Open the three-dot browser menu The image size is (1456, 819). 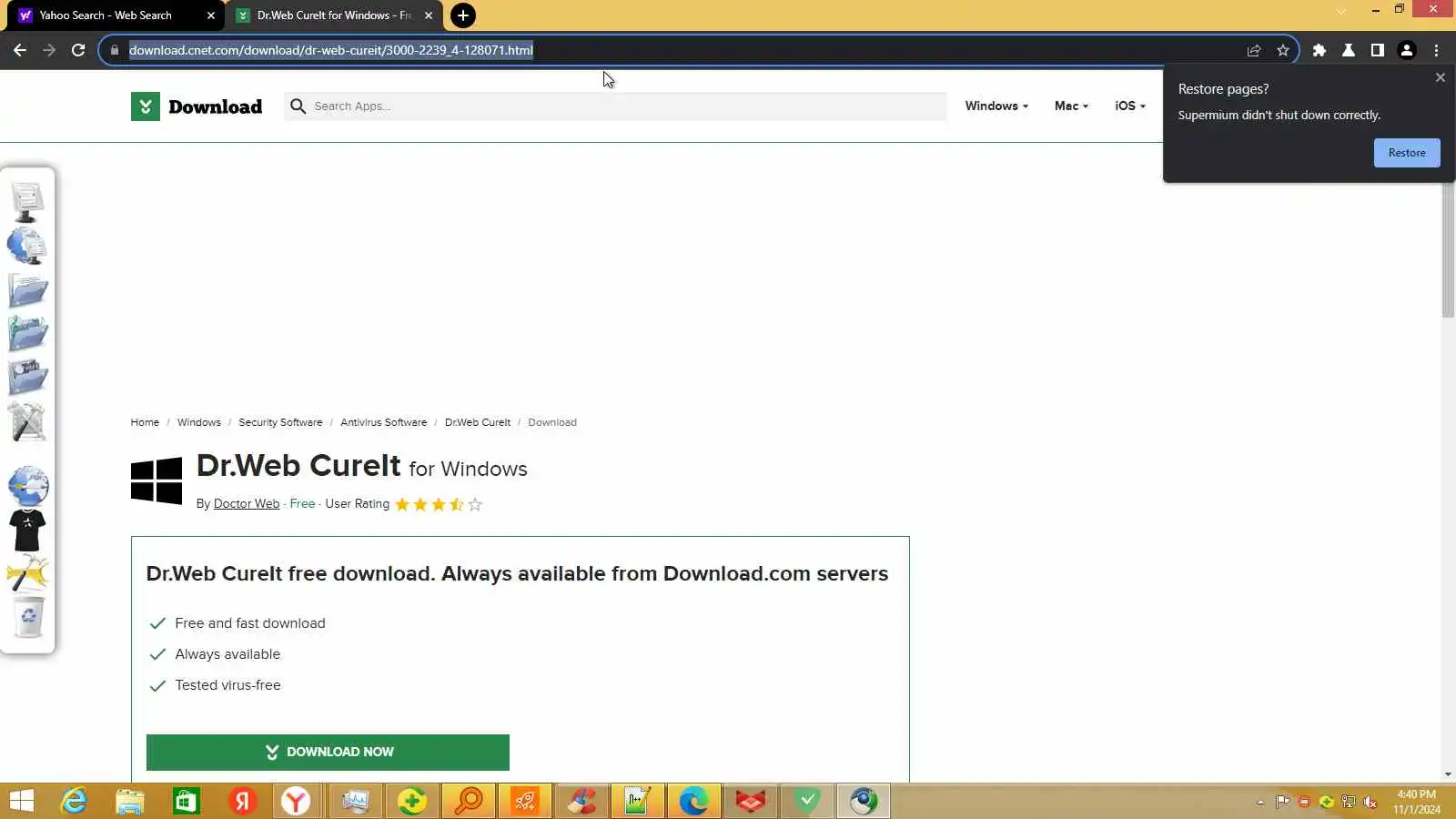click(1436, 50)
